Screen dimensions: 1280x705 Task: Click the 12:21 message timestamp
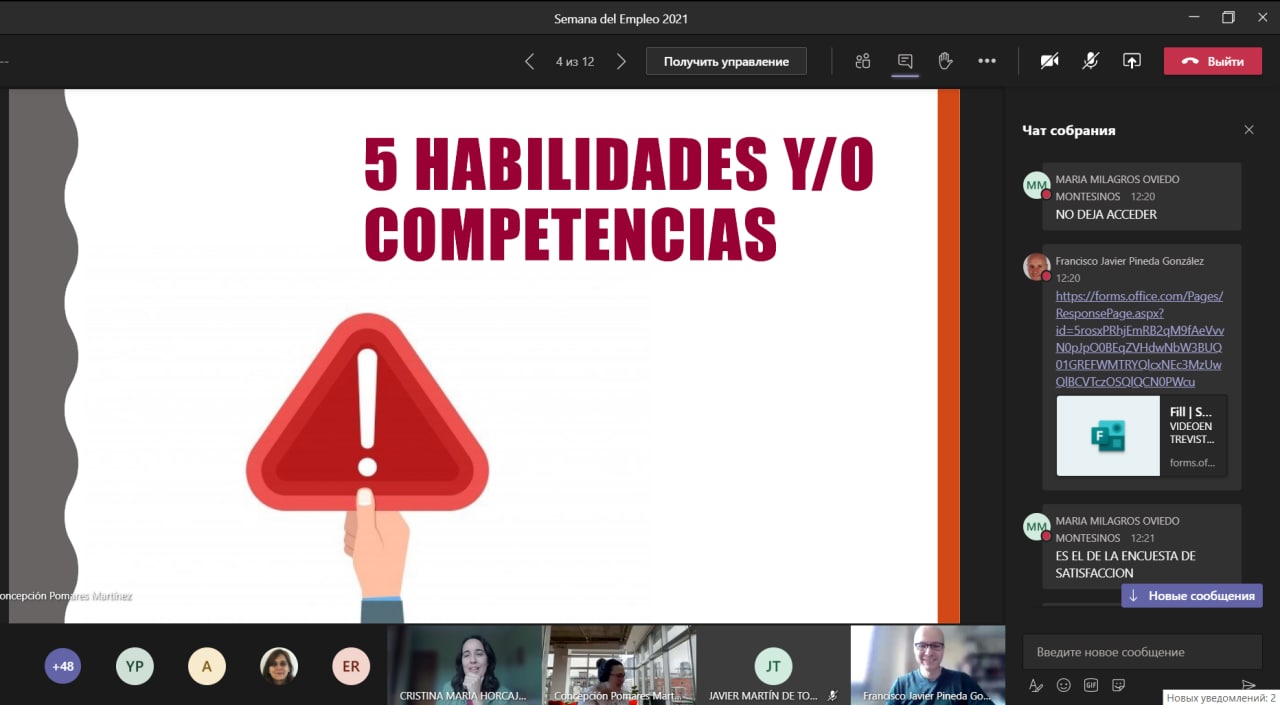point(1143,538)
